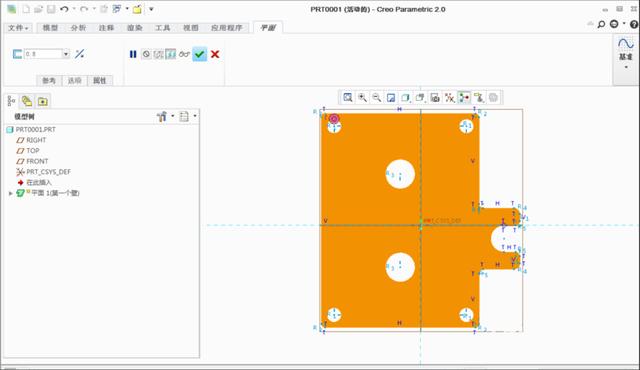The height and width of the screenshot is (370, 640).
Task: Click the Pause feature icon
Action: click(x=133, y=54)
